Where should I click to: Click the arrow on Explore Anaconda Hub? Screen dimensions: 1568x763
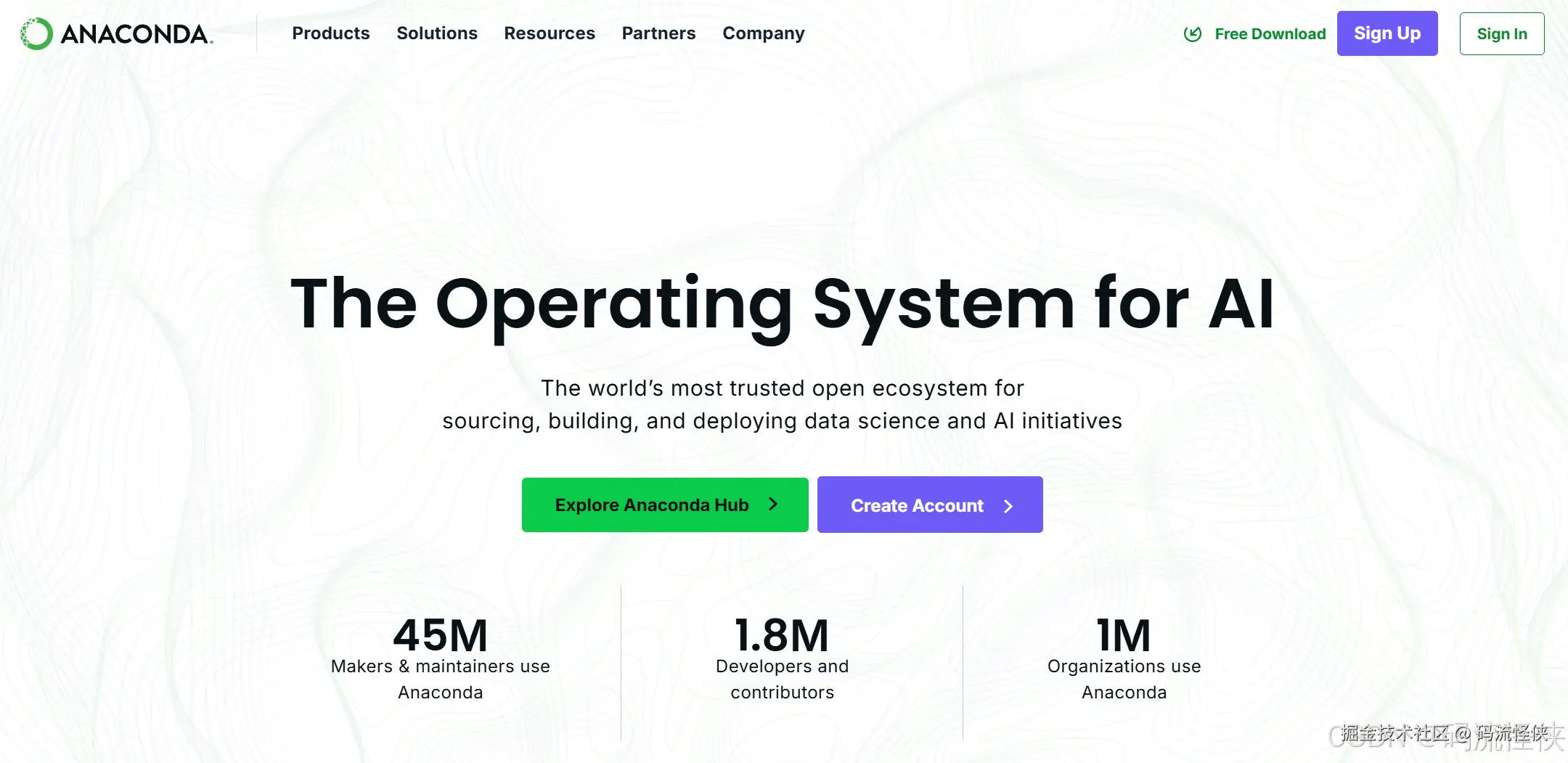[x=773, y=504]
